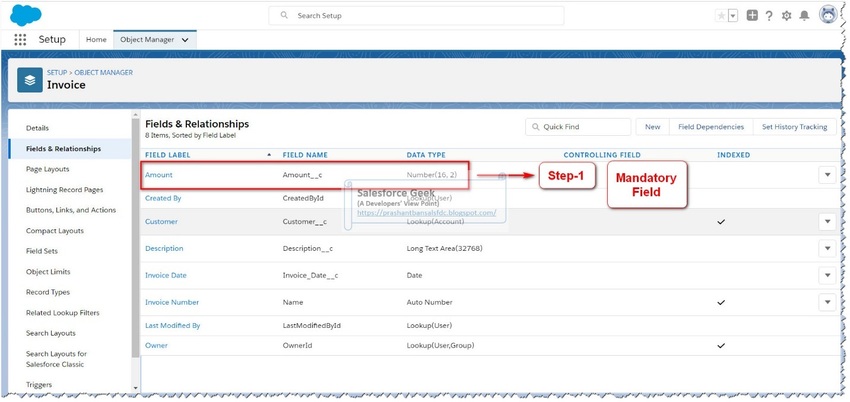Click the Auto Number data type text
Viewport: 850px width, 402px height.
429,302
